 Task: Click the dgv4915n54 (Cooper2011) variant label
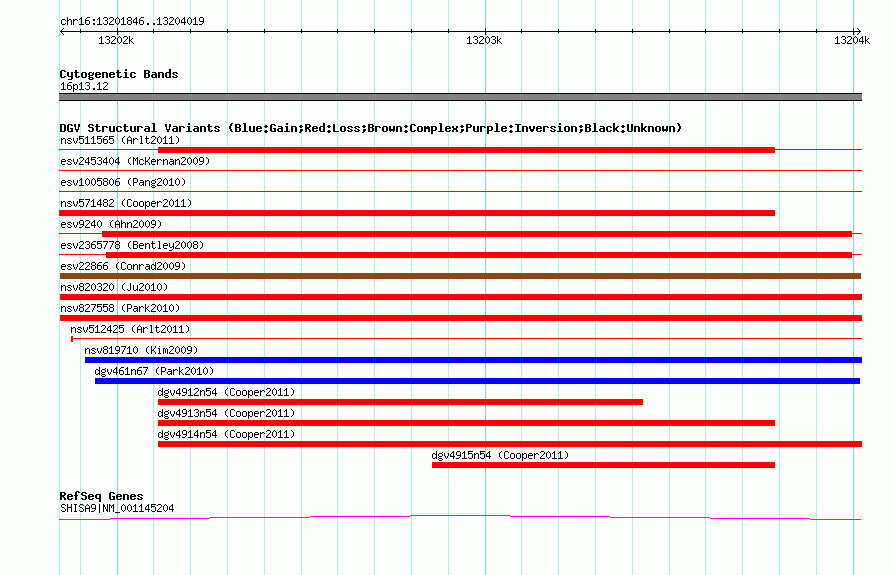pyautogui.click(x=500, y=455)
